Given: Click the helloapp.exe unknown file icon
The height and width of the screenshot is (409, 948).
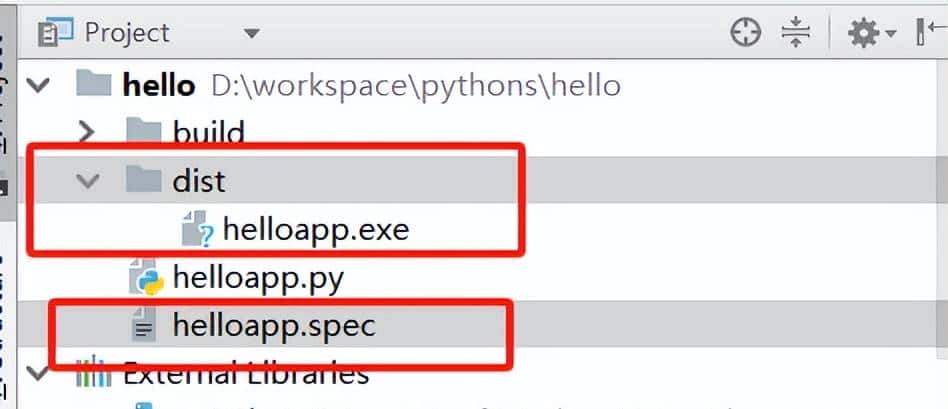Looking at the screenshot, I should coord(198,229).
